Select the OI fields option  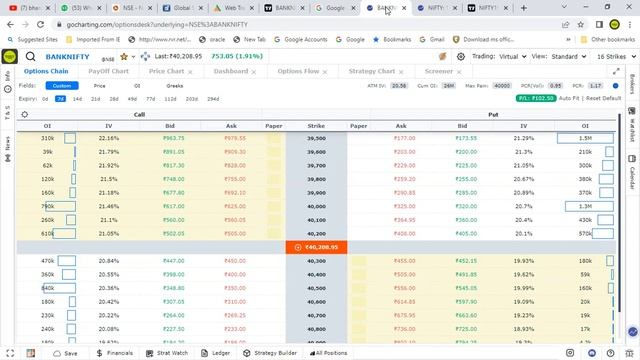(x=137, y=86)
